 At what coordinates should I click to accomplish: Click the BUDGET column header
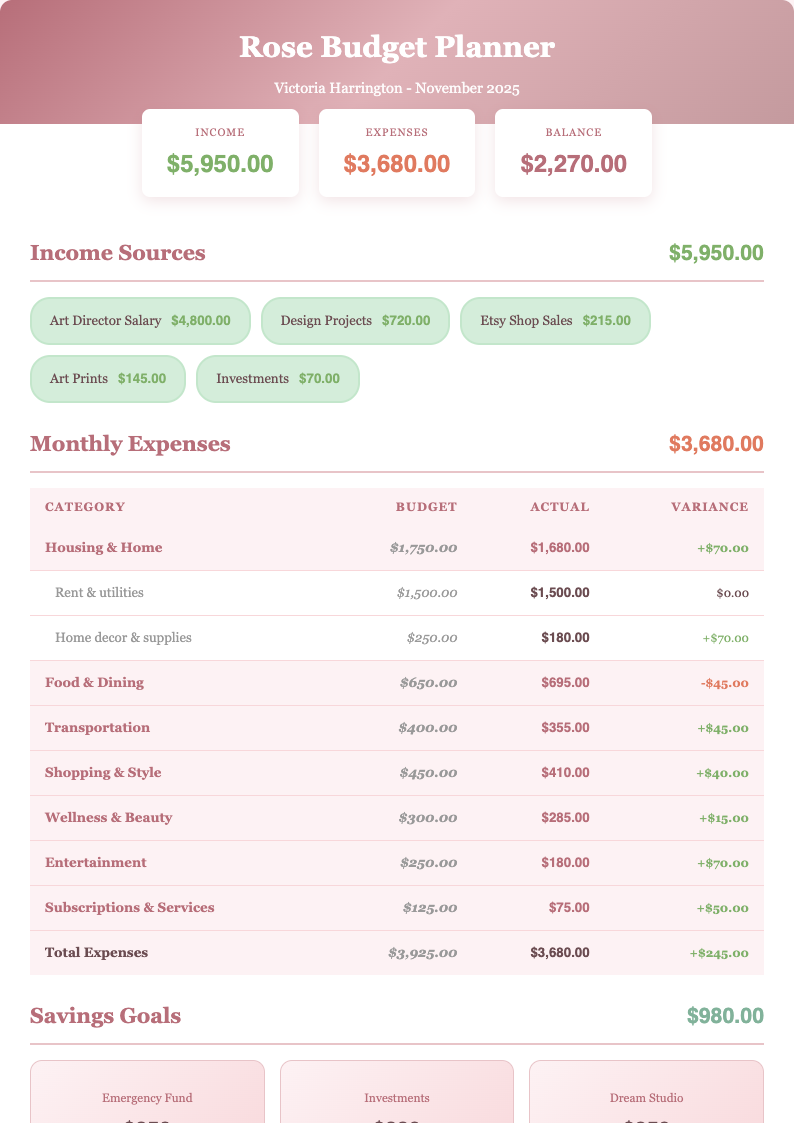[x=426, y=507]
